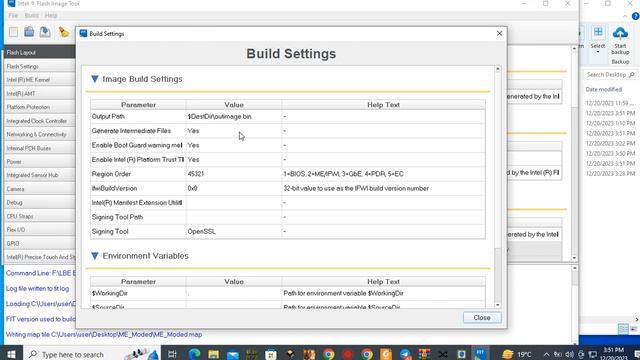Click the Select ribbon icon in Explorer
The width and height of the screenshot is (640, 360).
598,33
